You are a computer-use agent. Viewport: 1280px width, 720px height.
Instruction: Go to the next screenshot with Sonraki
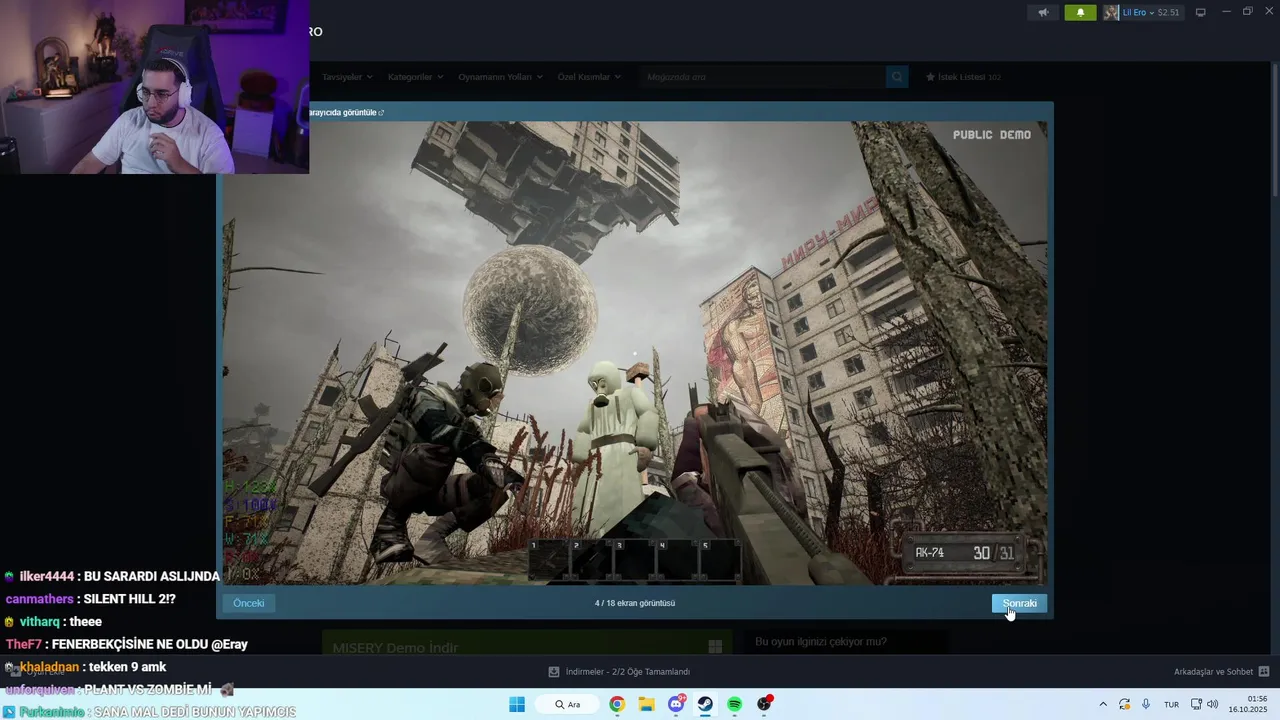click(1019, 603)
